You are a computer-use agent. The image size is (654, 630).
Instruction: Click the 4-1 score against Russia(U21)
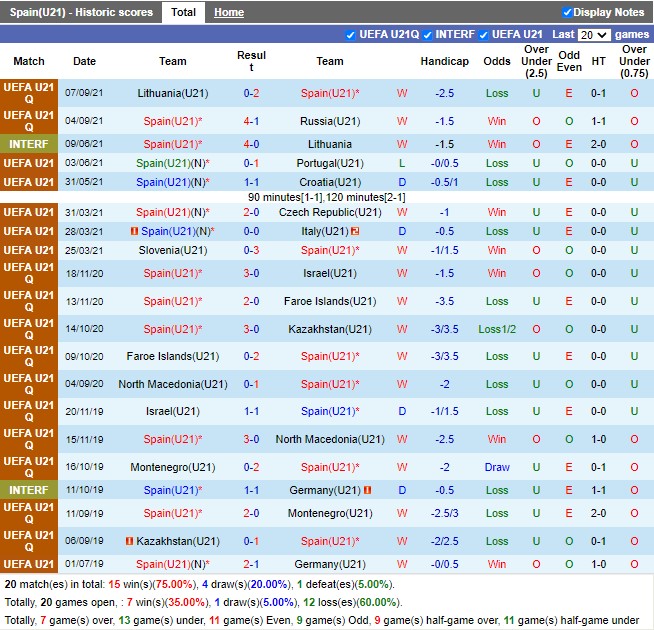[x=251, y=121]
